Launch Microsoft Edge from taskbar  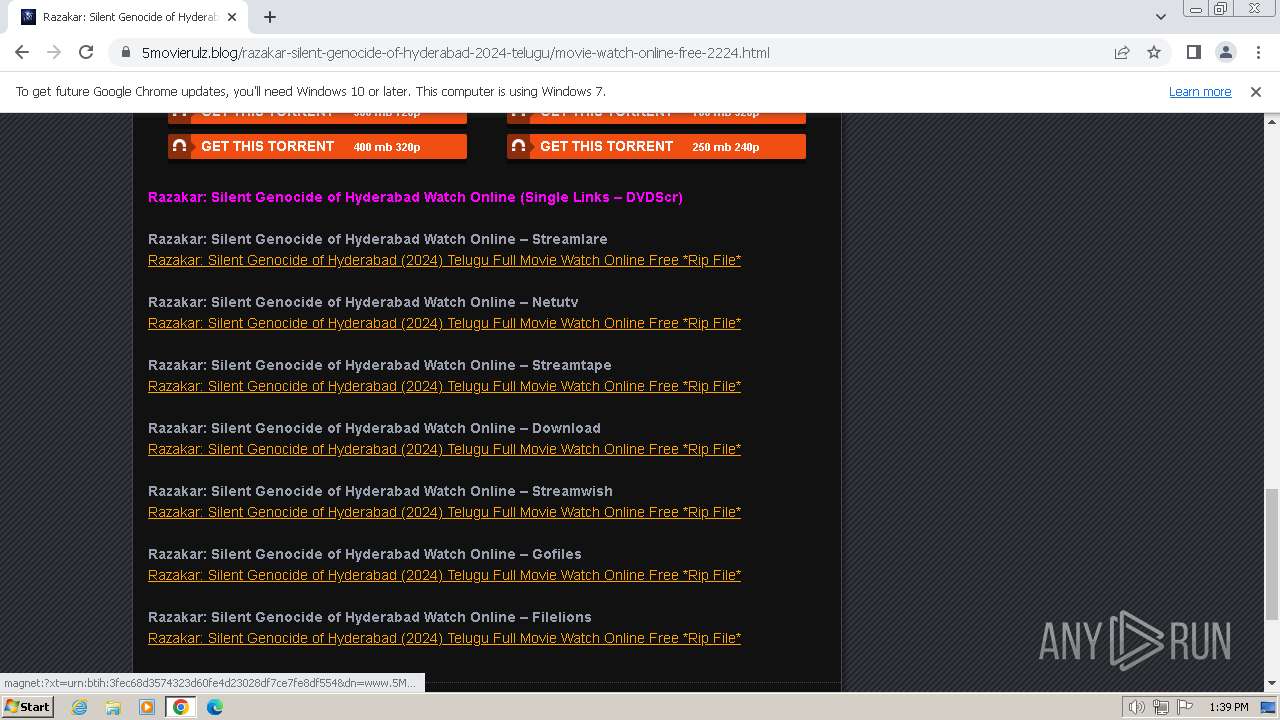[x=215, y=707]
